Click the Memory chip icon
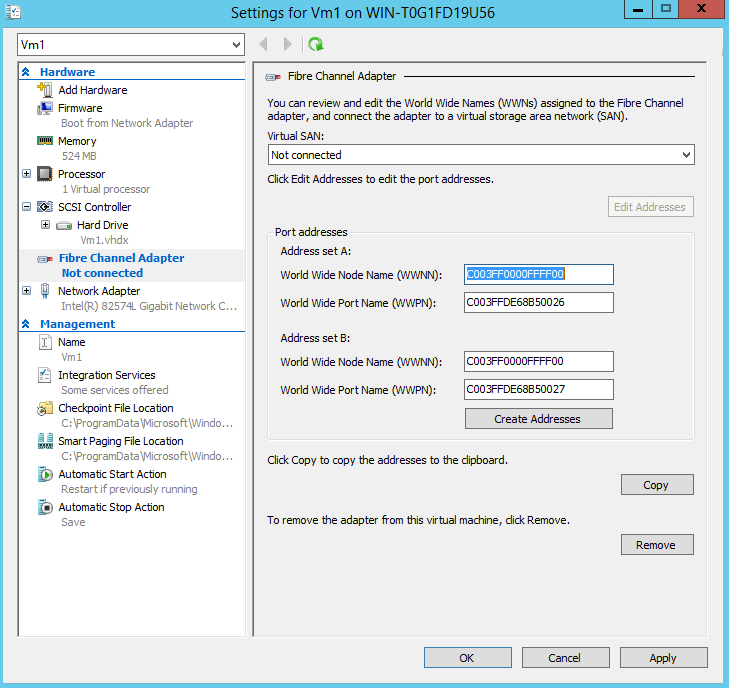Viewport: 729px width, 688px height. [45, 141]
